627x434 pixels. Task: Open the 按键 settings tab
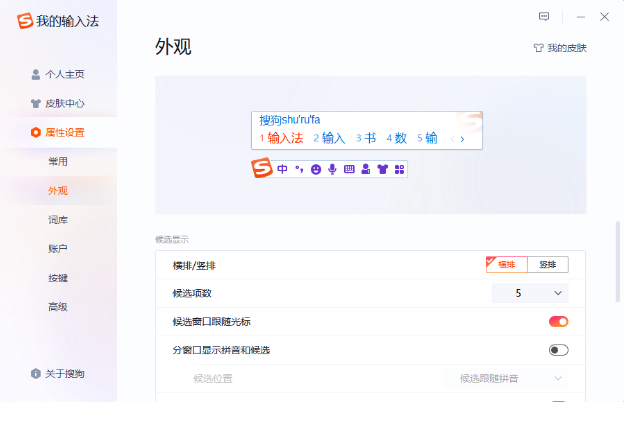[x=58, y=278]
